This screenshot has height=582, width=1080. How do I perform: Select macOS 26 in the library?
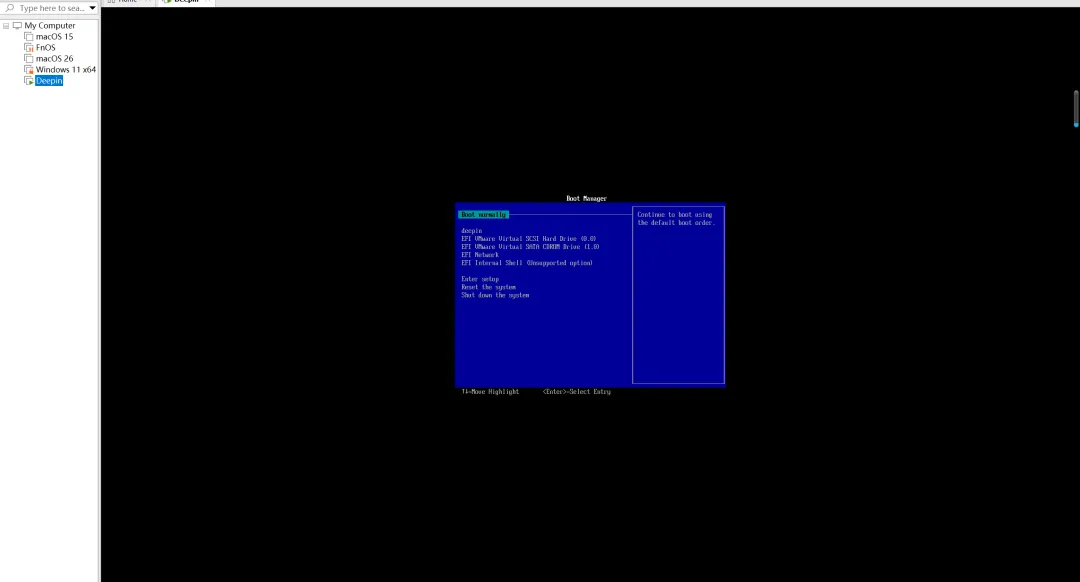(54, 59)
